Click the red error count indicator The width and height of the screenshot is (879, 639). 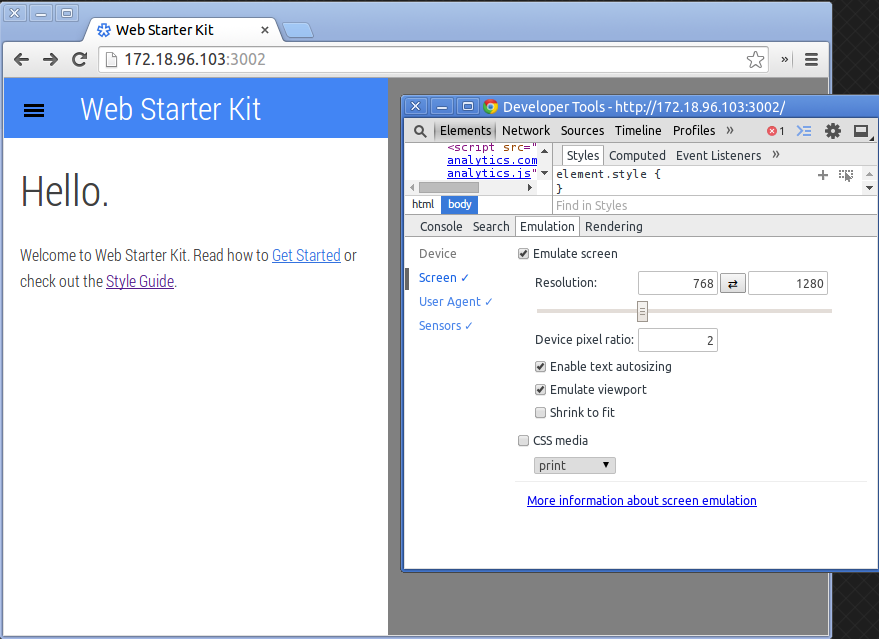click(775, 131)
